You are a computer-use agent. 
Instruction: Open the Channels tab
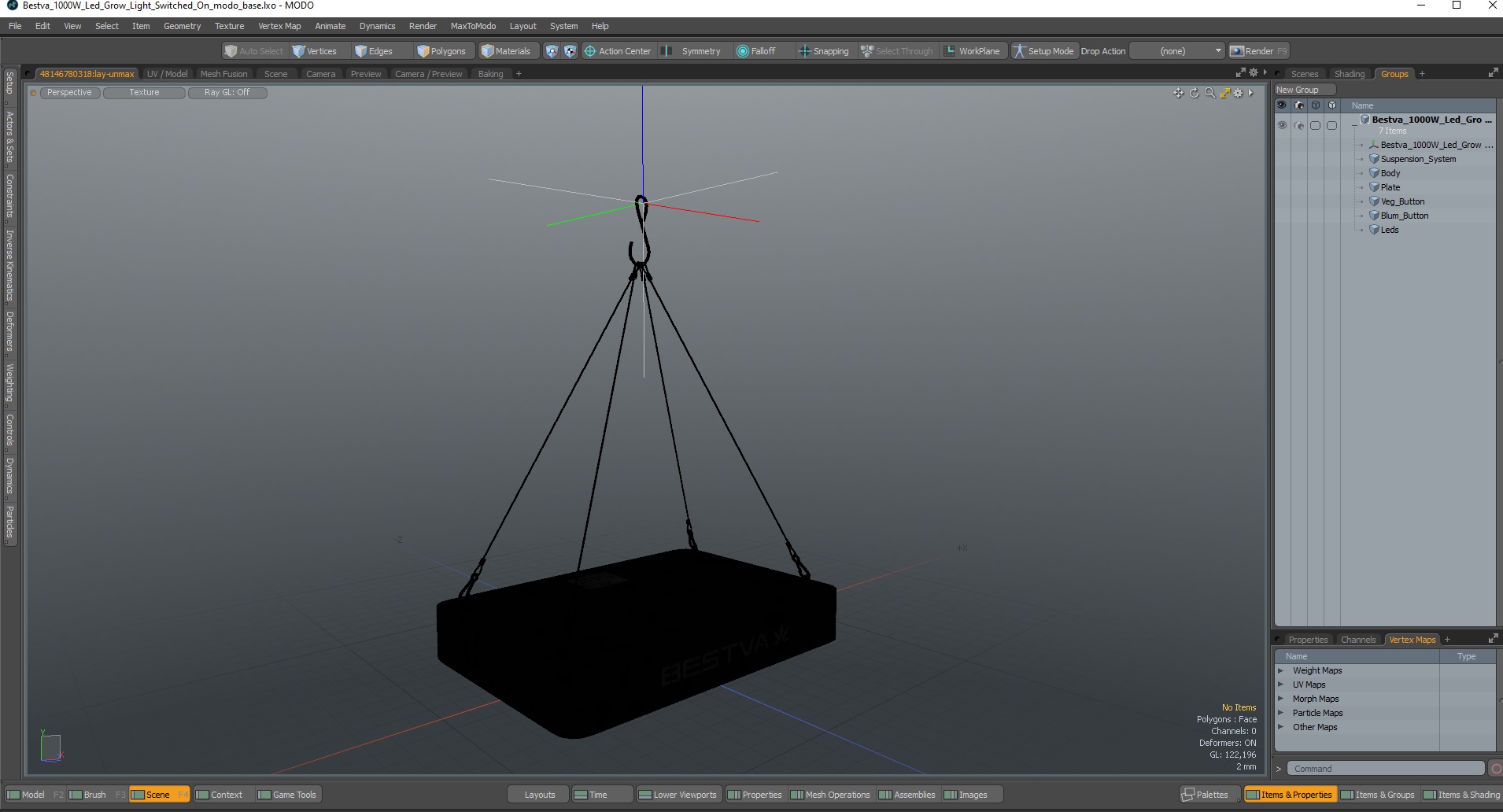[x=1358, y=640]
